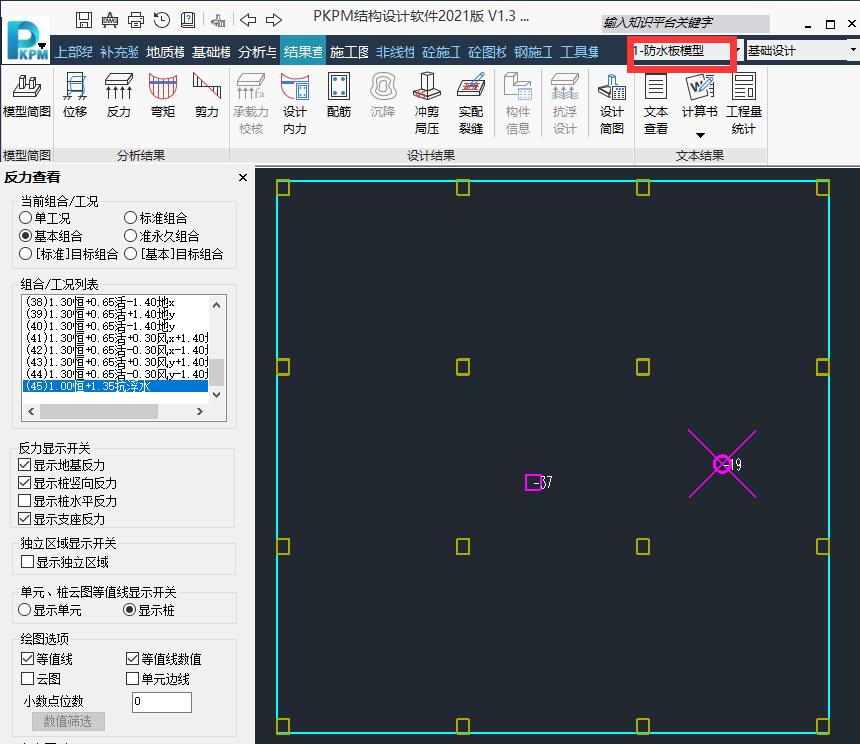Select the 单工况 radio button
The height and width of the screenshot is (744, 860).
[26, 218]
